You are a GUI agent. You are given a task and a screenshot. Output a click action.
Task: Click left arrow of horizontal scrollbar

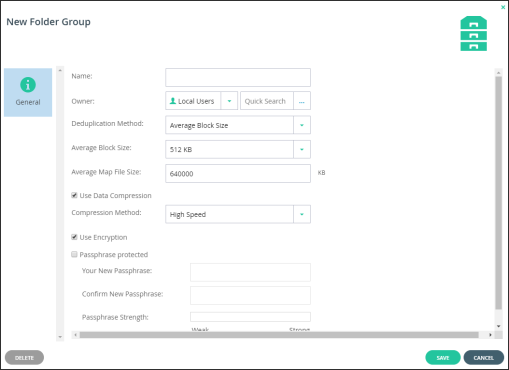point(76,335)
